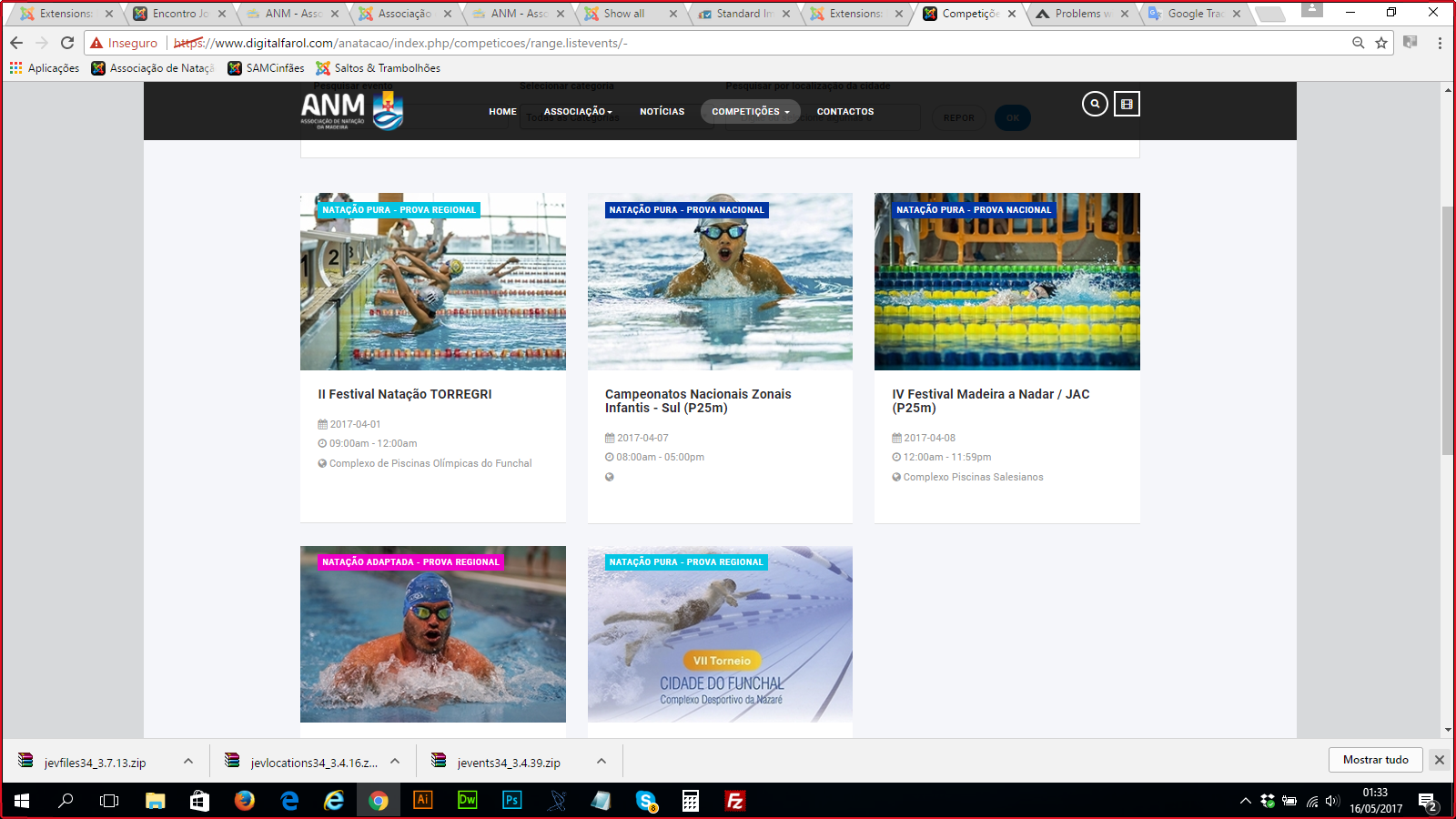Viewport: 1456px width, 819px height.
Task: Click the Natação Adaptada swimmer photo
Action: pos(433,634)
